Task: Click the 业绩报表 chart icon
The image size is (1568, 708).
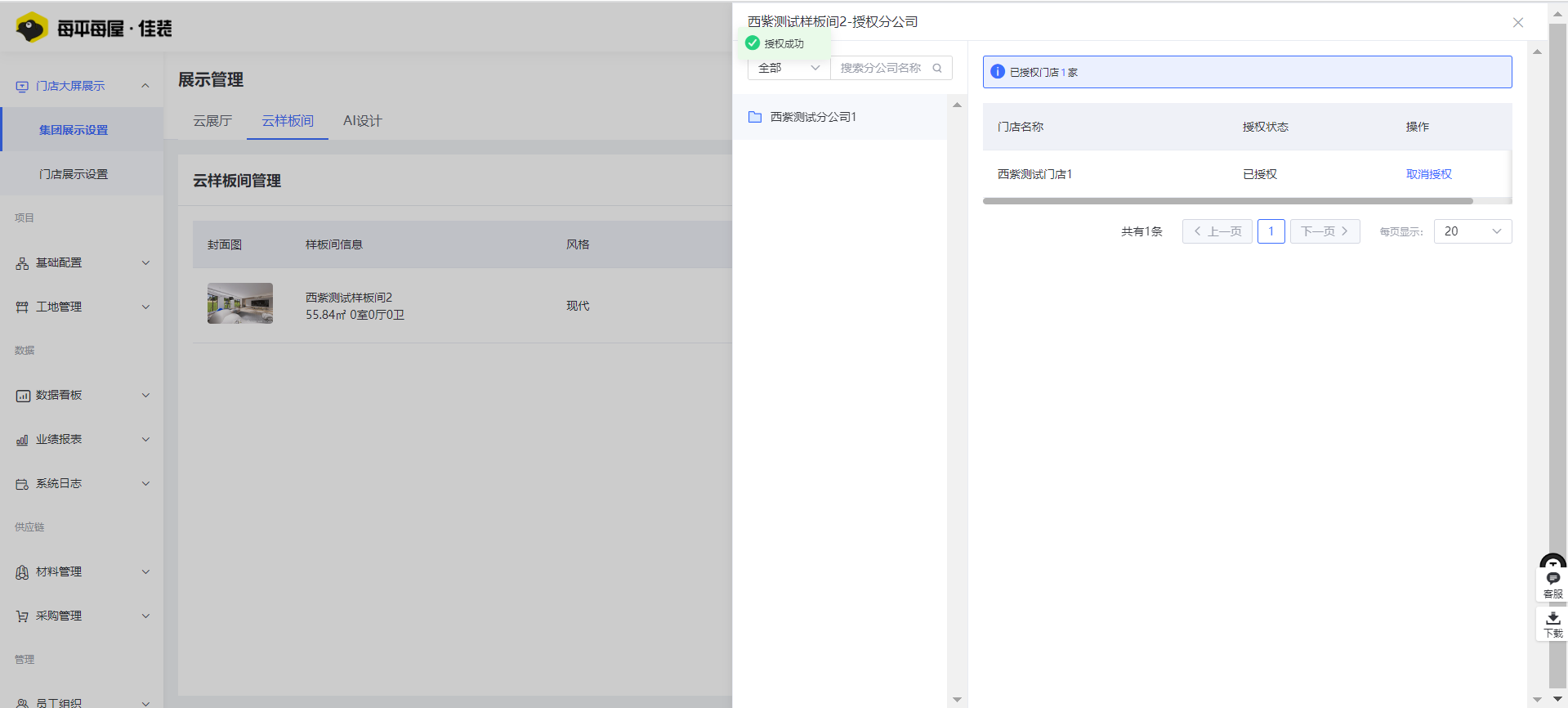Action: tap(22, 440)
